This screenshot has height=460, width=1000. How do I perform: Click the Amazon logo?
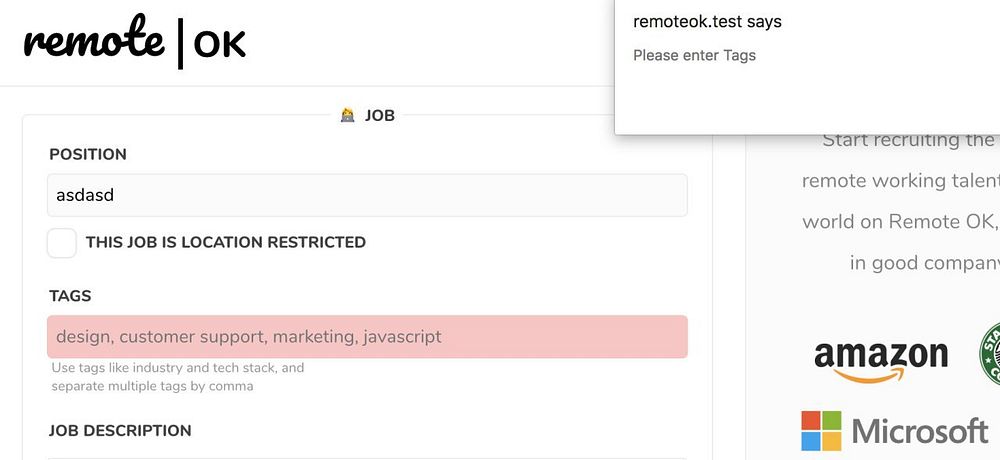(880, 358)
